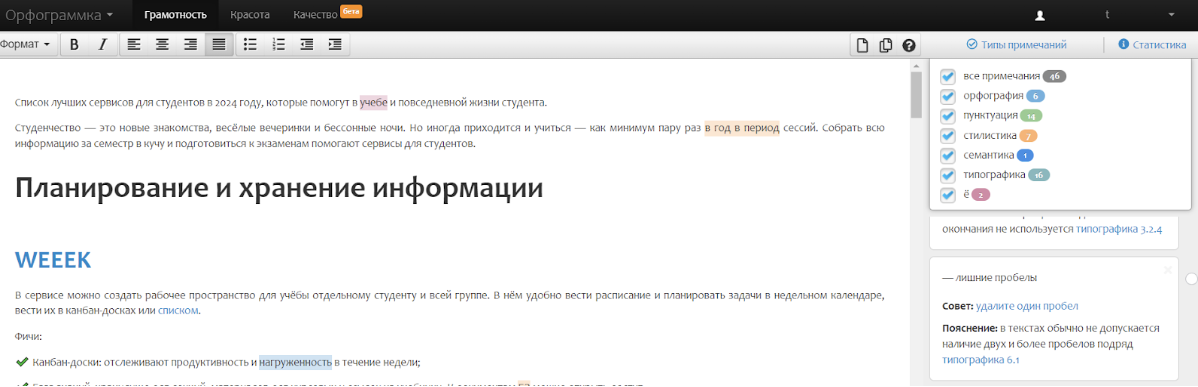Click the highlighted word 'учебе'
The height and width of the screenshot is (387, 1198).
tap(374, 102)
